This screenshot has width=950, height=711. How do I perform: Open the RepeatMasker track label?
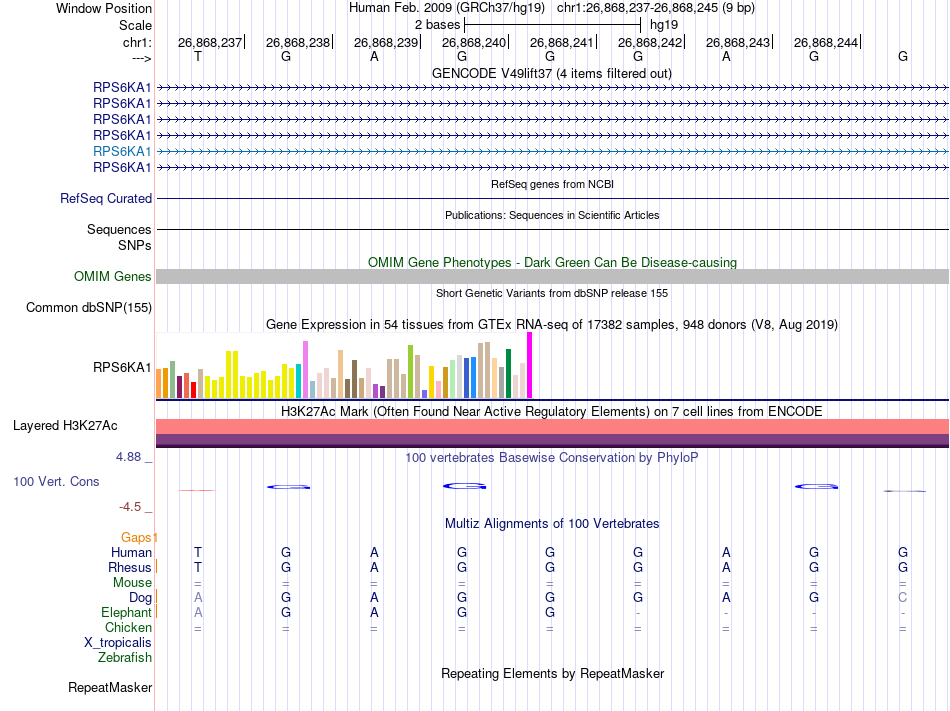tap(110, 688)
